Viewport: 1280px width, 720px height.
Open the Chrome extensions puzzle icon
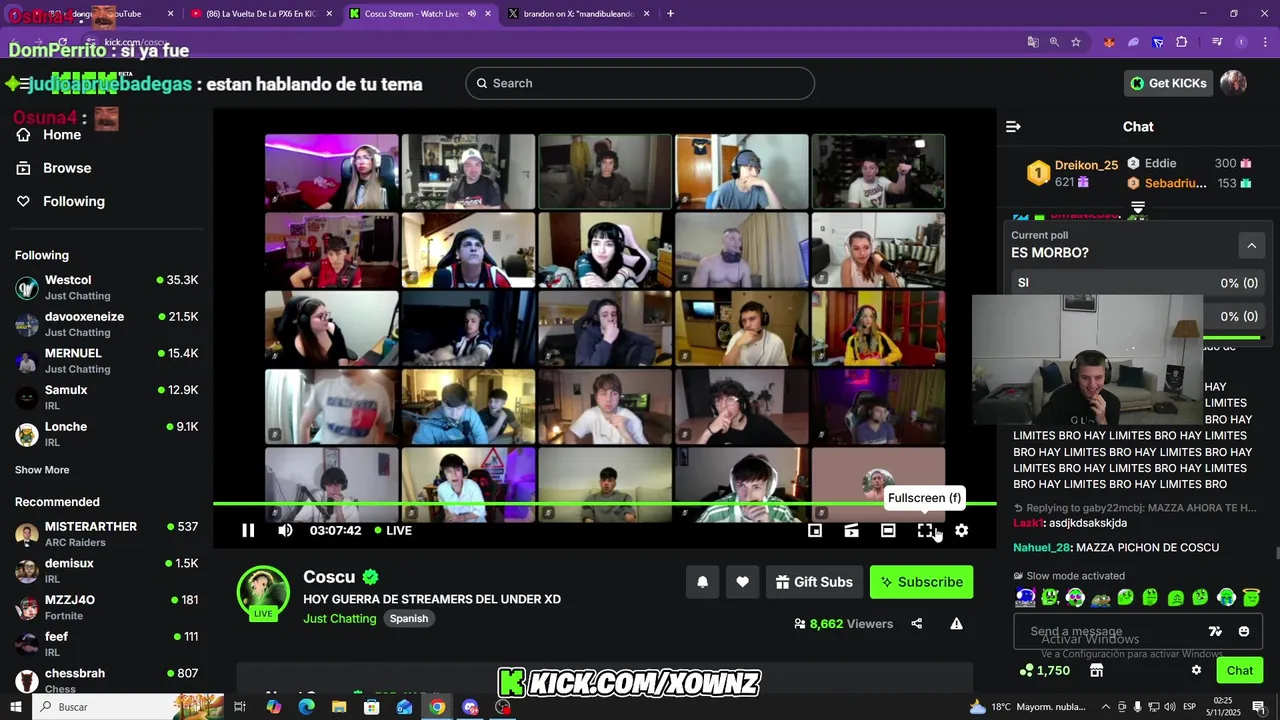pyautogui.click(x=1182, y=42)
